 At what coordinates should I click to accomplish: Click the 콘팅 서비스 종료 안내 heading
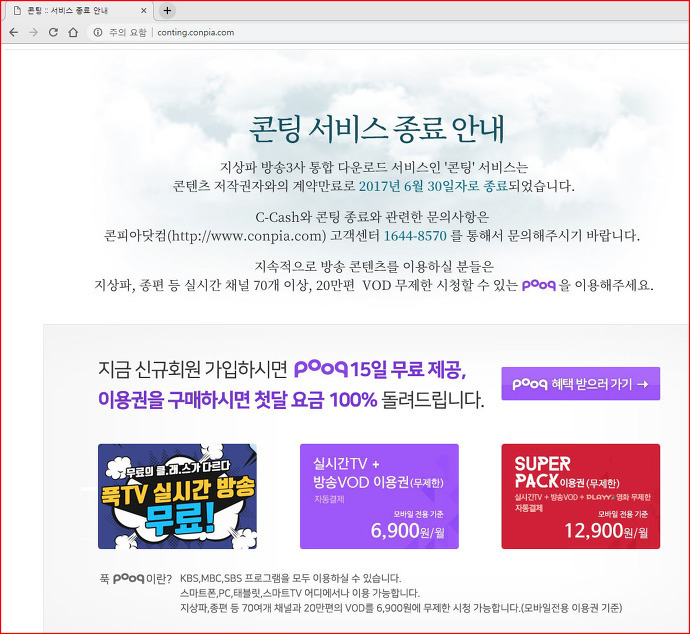coord(377,129)
